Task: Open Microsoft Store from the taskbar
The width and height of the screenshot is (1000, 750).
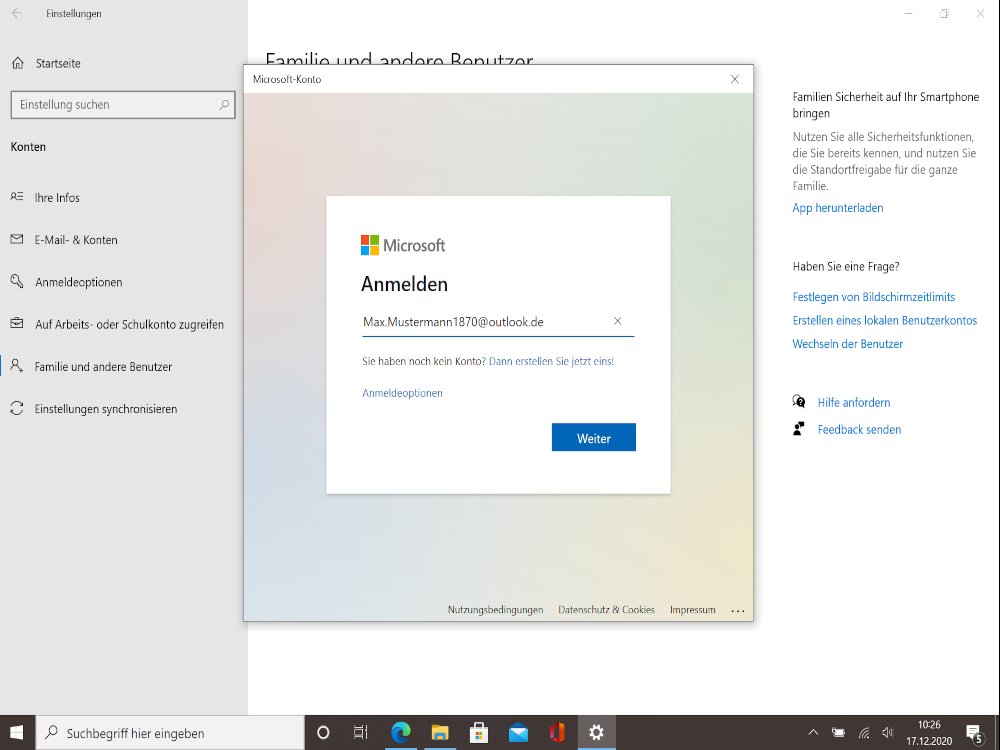Action: 479,733
